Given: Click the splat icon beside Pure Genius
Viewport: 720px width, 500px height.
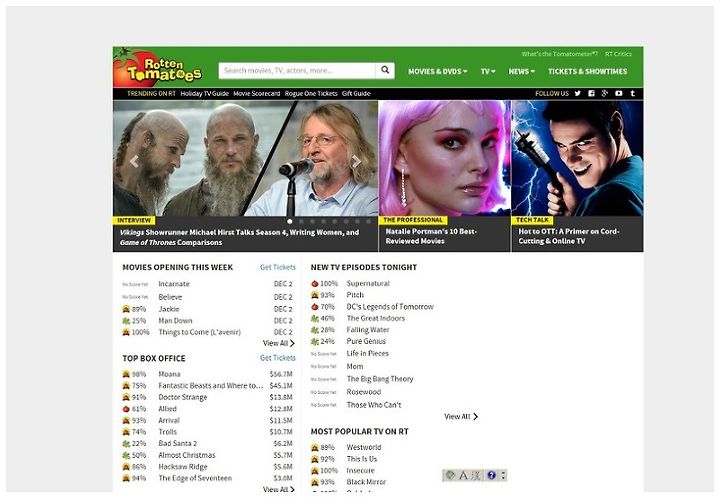Looking at the screenshot, I should click(x=315, y=342).
